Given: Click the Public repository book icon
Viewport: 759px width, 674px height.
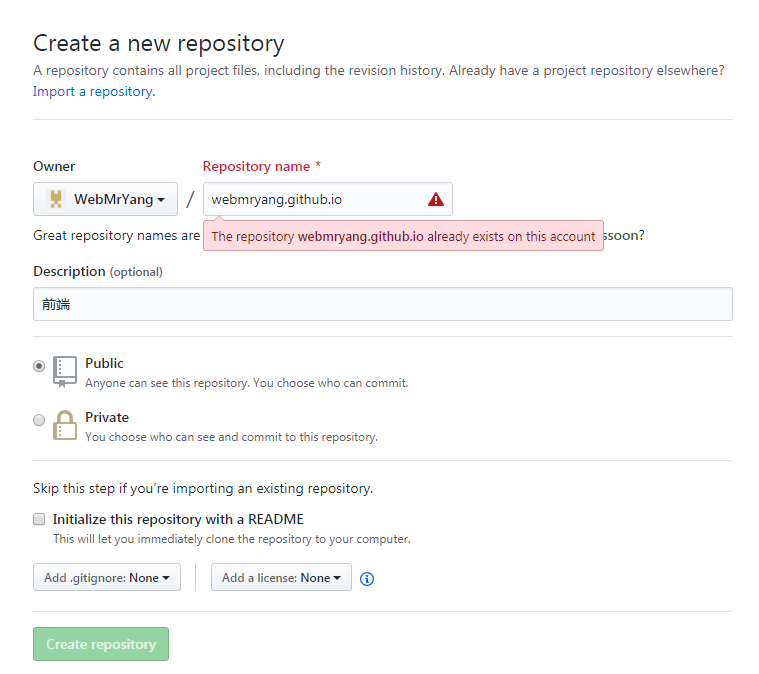Looking at the screenshot, I should pyautogui.click(x=65, y=371).
